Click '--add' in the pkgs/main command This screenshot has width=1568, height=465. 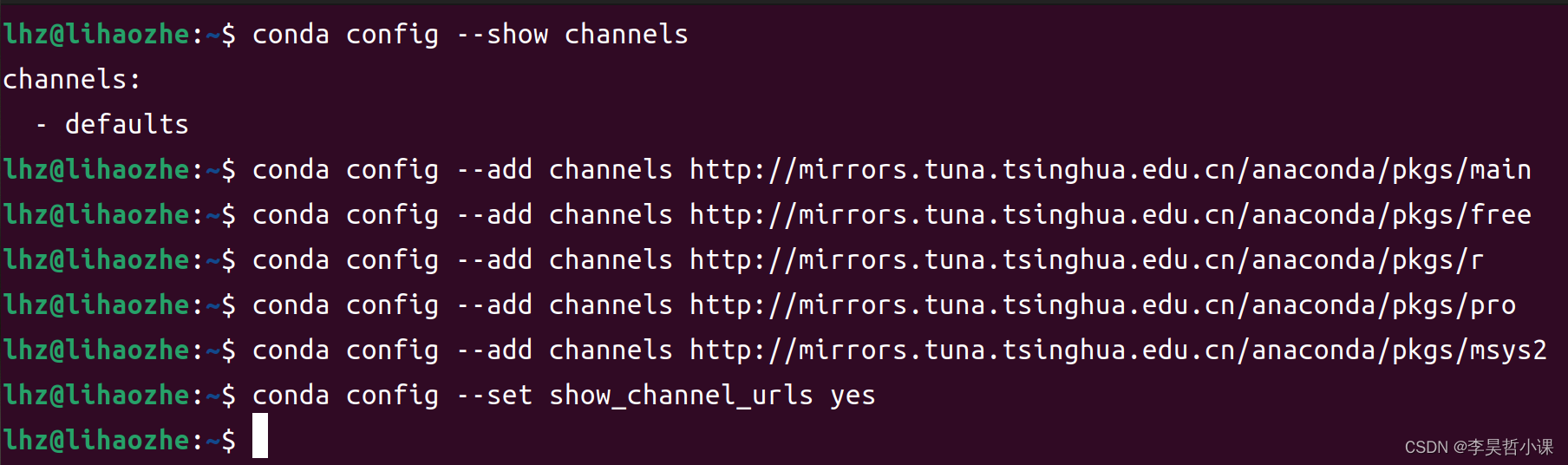pyautogui.click(x=494, y=170)
